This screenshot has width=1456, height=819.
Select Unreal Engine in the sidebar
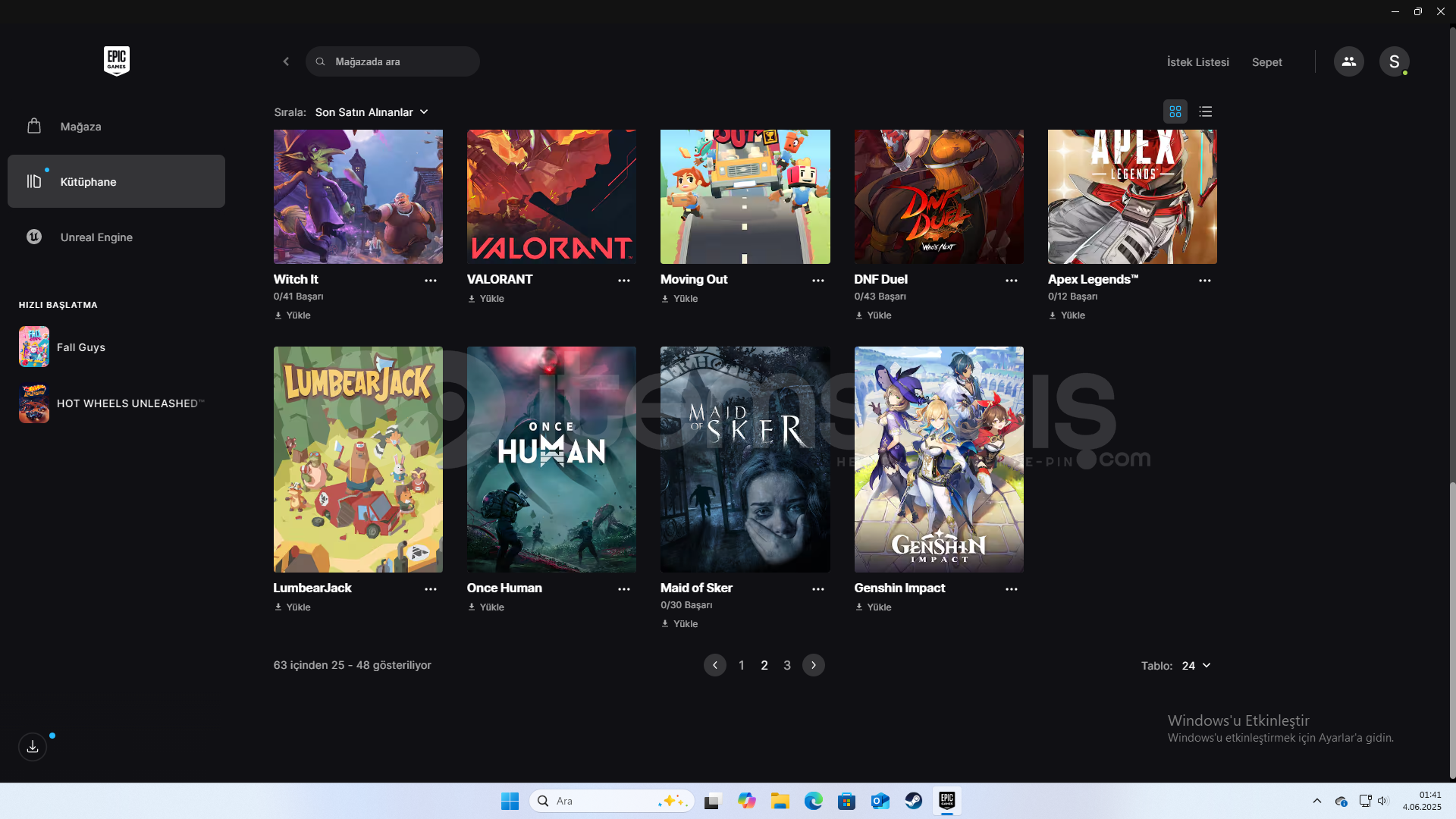tap(96, 237)
